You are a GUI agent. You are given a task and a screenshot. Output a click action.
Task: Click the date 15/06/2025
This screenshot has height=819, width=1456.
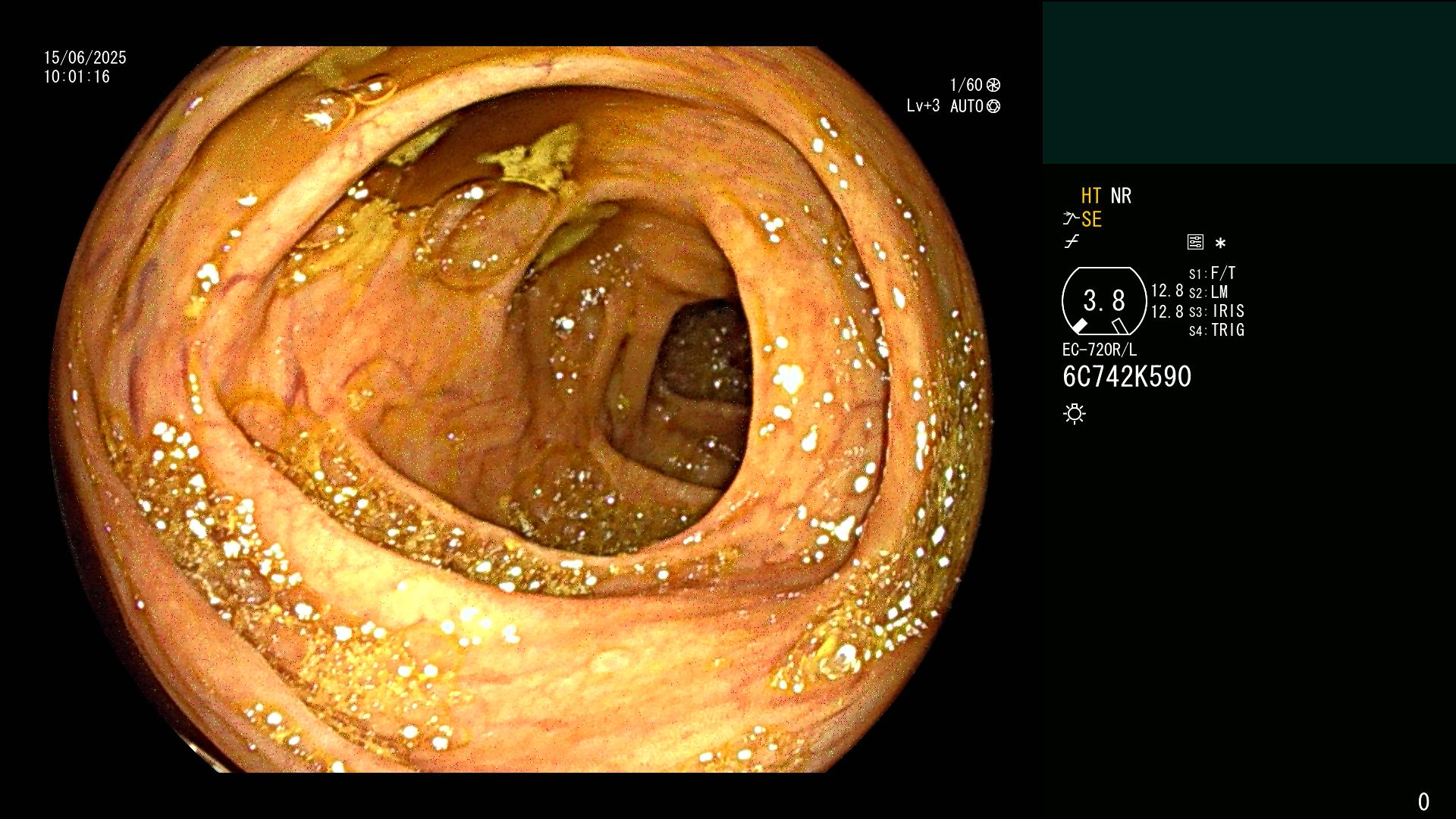pos(85,58)
